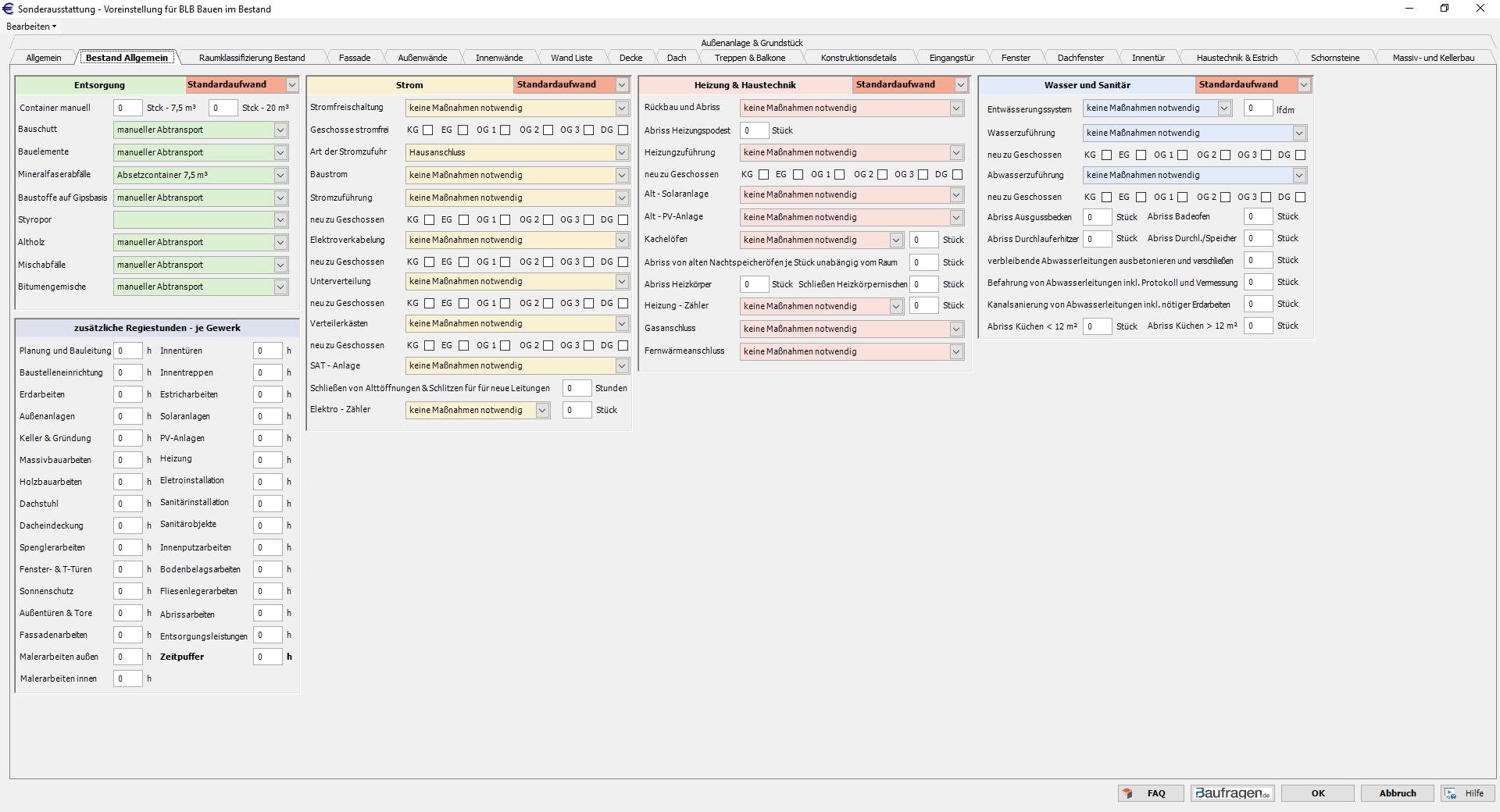
Task: Open the Art der Stromzufuhr dropdown
Action: [622, 153]
